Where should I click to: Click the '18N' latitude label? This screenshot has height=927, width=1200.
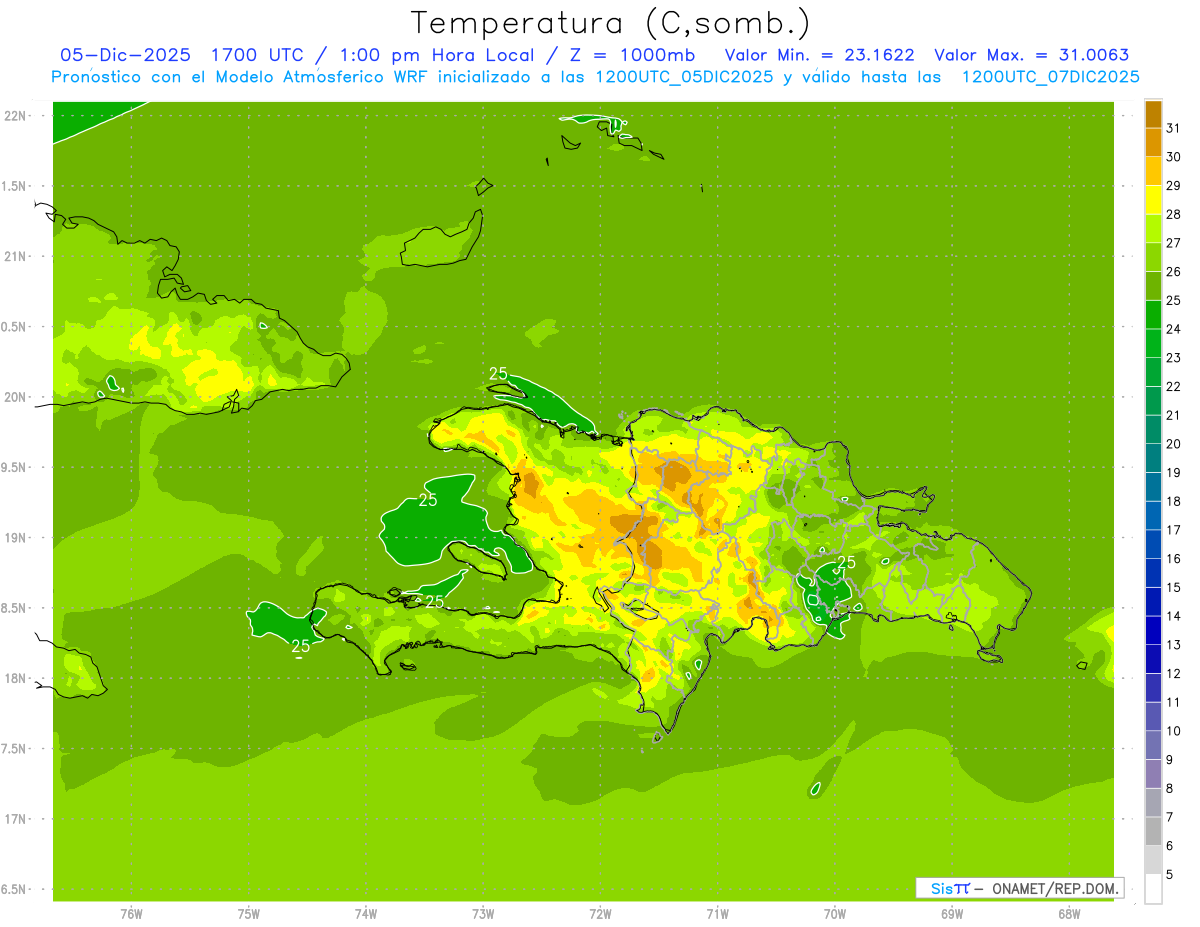pyautogui.click(x=16, y=678)
